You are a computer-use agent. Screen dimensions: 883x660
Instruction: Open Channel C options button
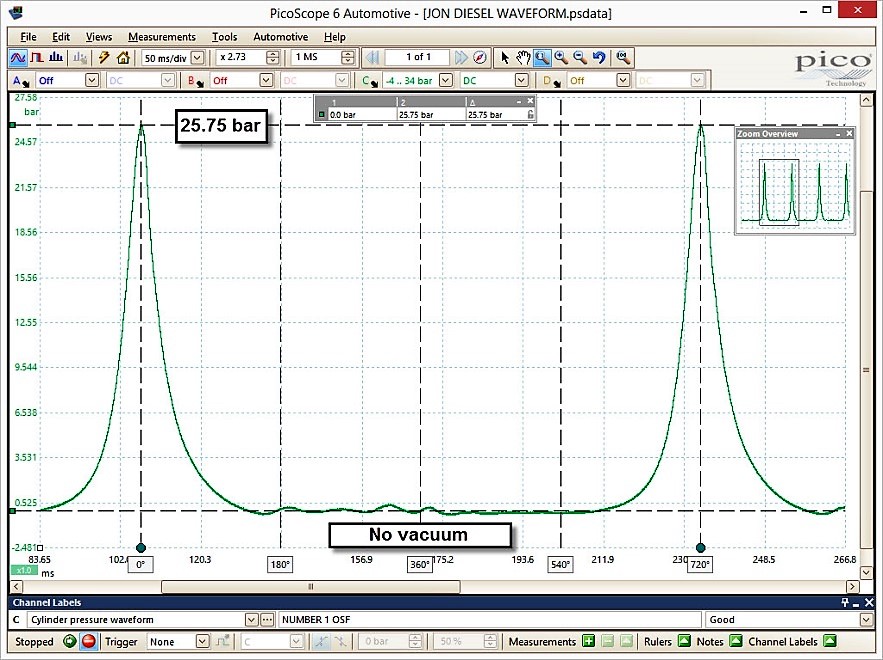tap(370, 81)
